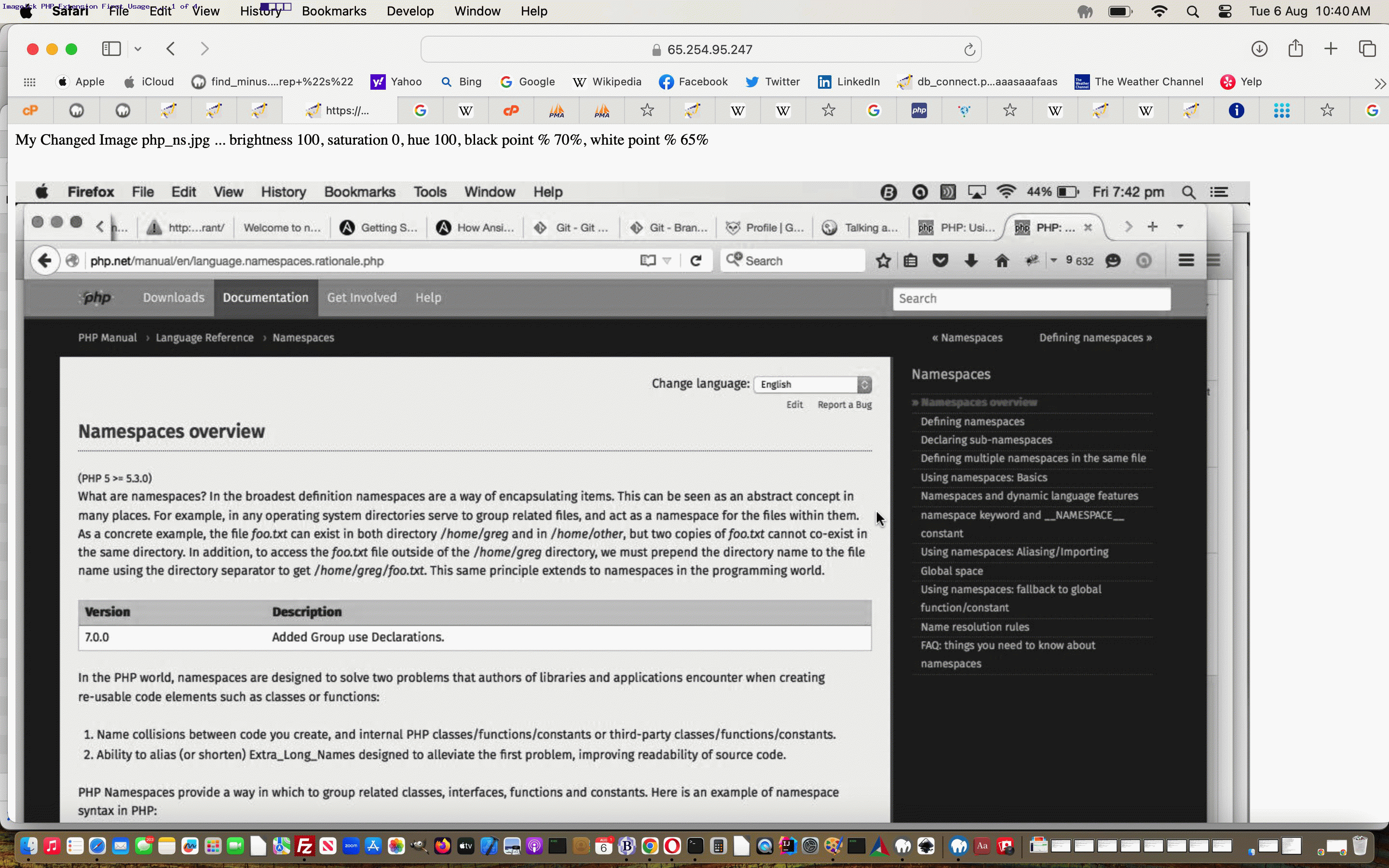Open IntelliJ IDEA from the Dock

click(788, 846)
